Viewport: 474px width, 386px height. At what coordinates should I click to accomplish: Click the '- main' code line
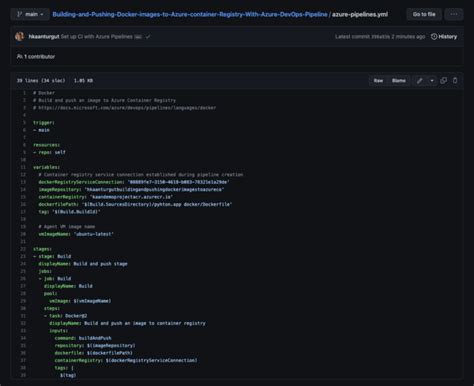click(41, 130)
